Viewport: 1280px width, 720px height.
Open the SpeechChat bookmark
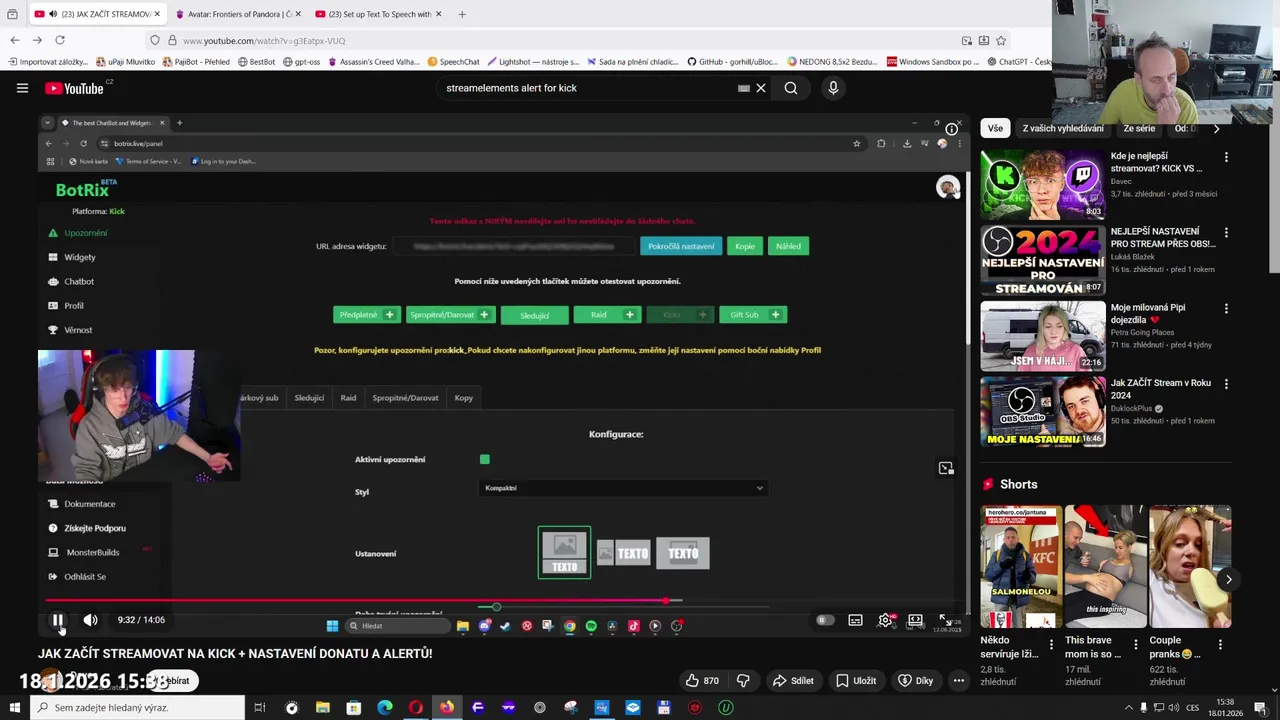453,62
